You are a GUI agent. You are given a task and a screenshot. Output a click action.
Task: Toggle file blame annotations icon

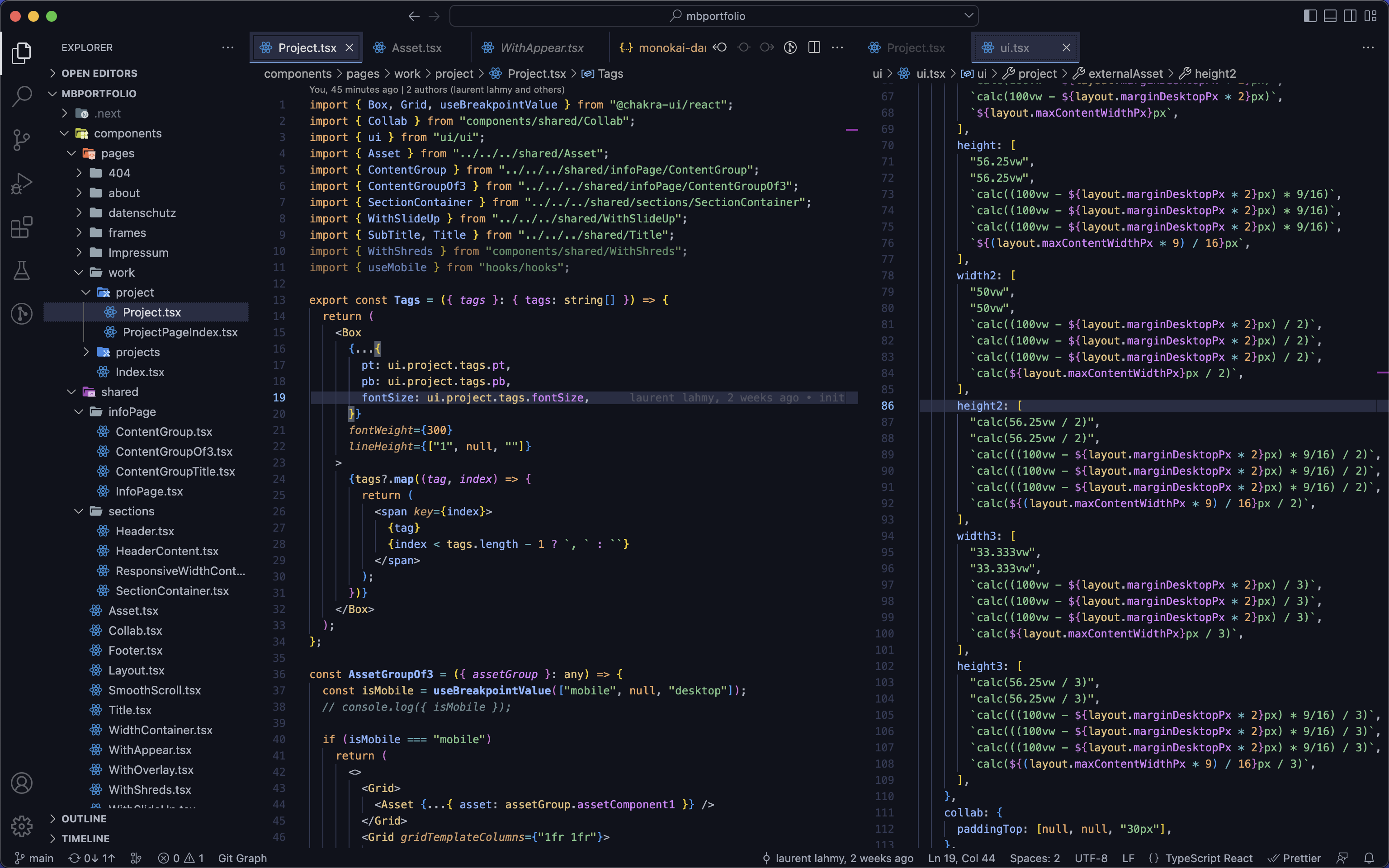(790, 47)
